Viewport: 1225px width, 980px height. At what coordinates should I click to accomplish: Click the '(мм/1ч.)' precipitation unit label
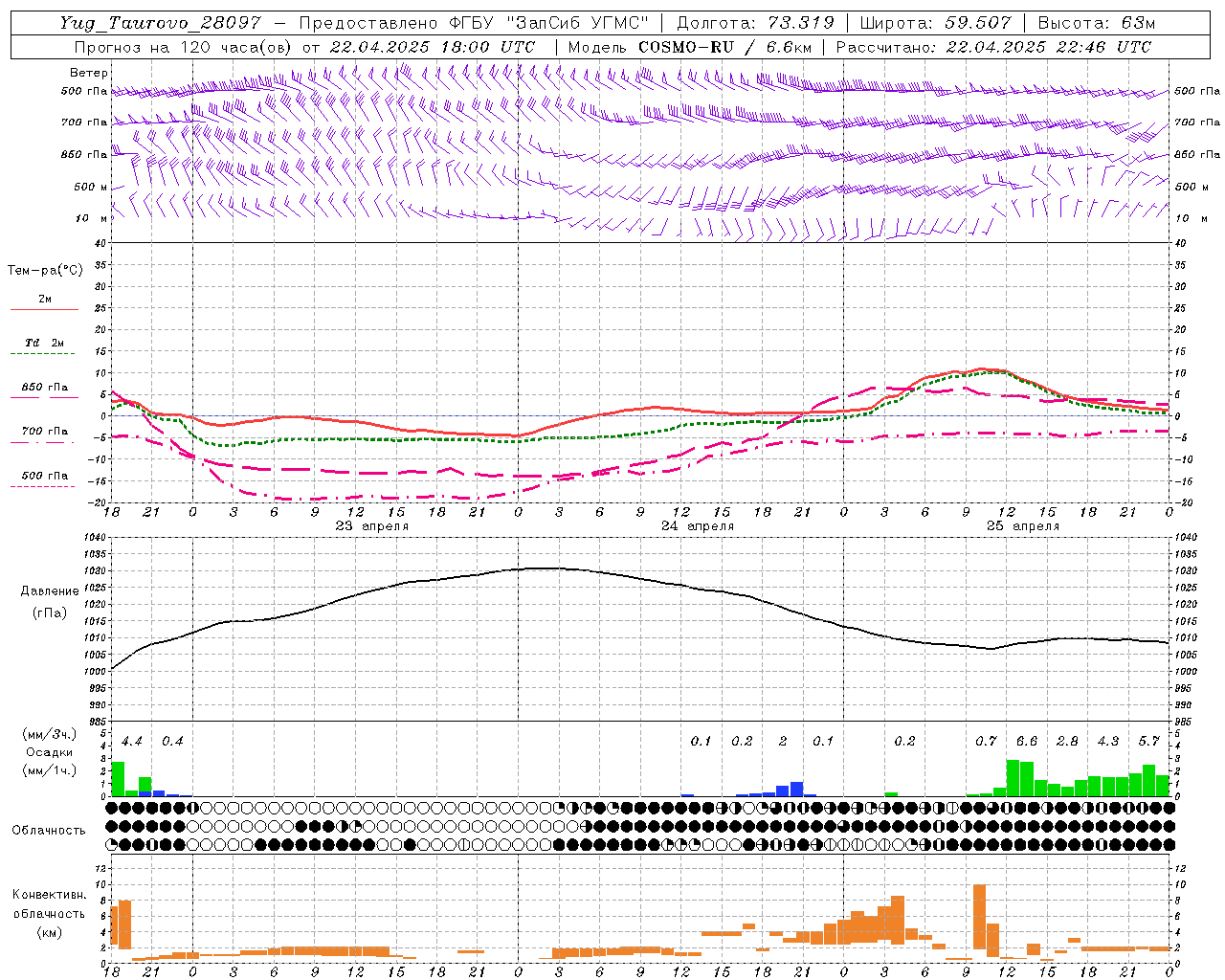point(50,769)
